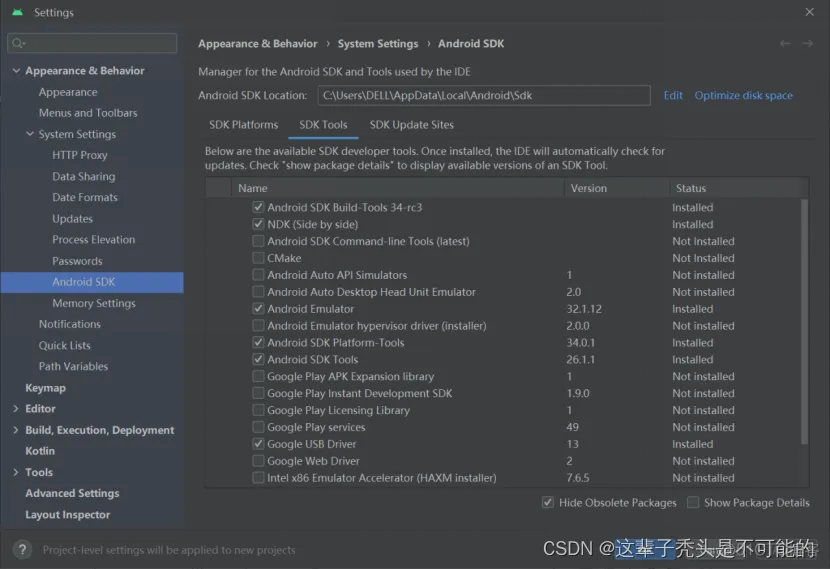Screen dimensions: 830x569
Task: Select the SDK Tools tab
Action: tap(323, 125)
